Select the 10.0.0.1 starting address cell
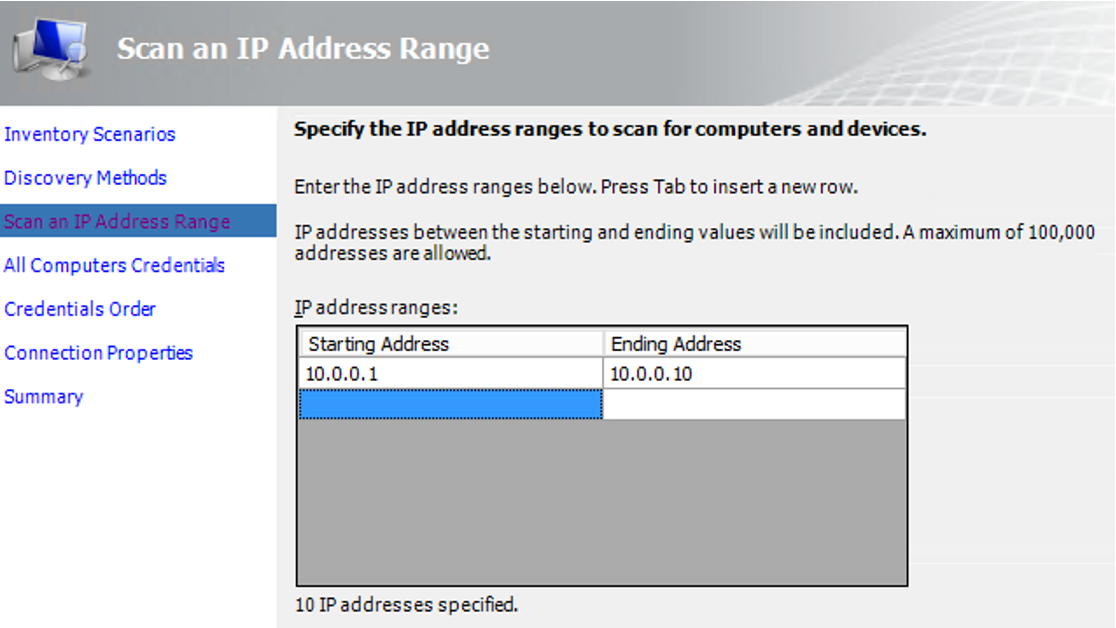The width and height of the screenshot is (1116, 628). click(451, 373)
